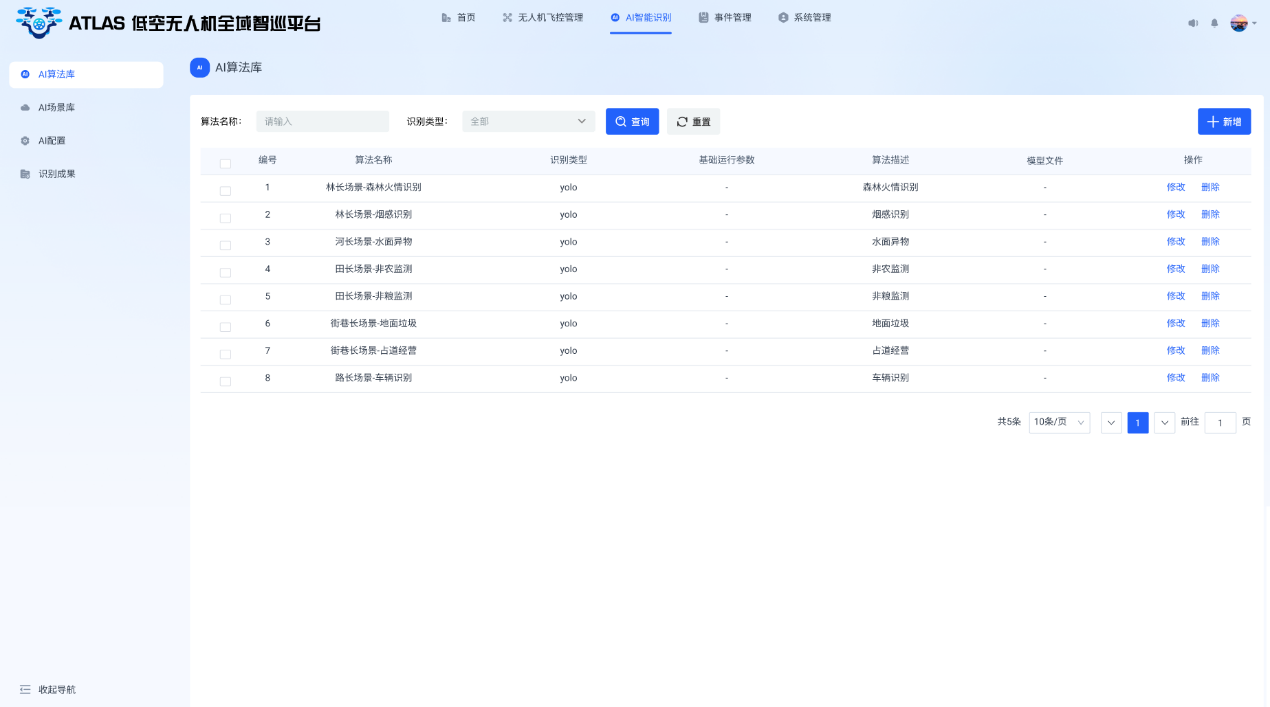Open the 事件管理 top menu
The width and height of the screenshot is (1270, 707).
tap(725, 18)
